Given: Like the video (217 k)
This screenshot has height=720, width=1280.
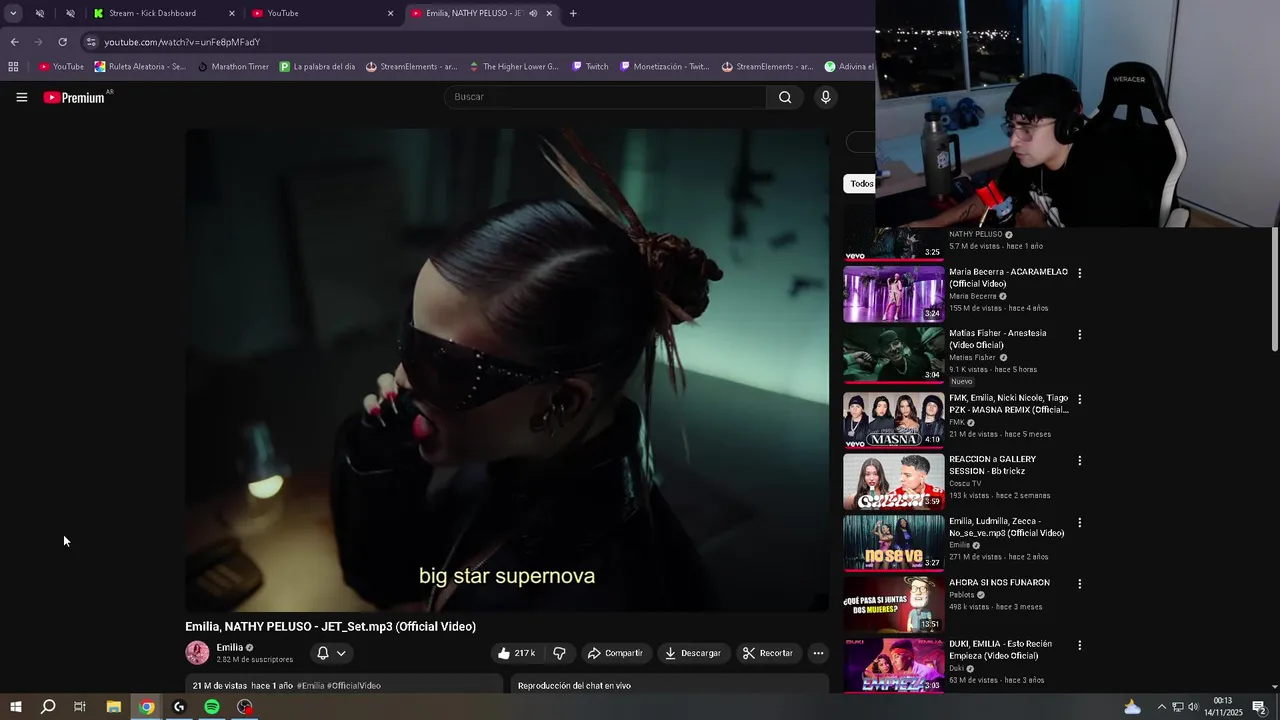Looking at the screenshot, I should (516, 653).
